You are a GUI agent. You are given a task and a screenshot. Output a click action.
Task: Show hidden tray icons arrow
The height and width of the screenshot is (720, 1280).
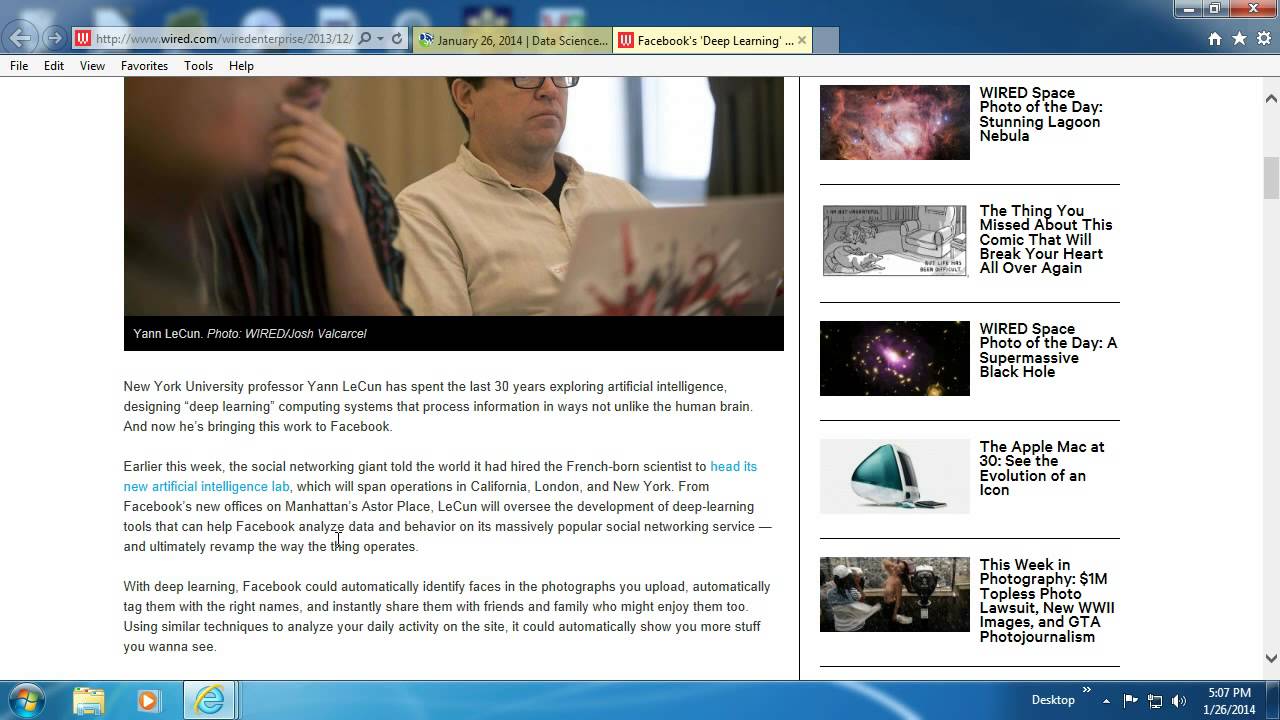(x=1108, y=700)
